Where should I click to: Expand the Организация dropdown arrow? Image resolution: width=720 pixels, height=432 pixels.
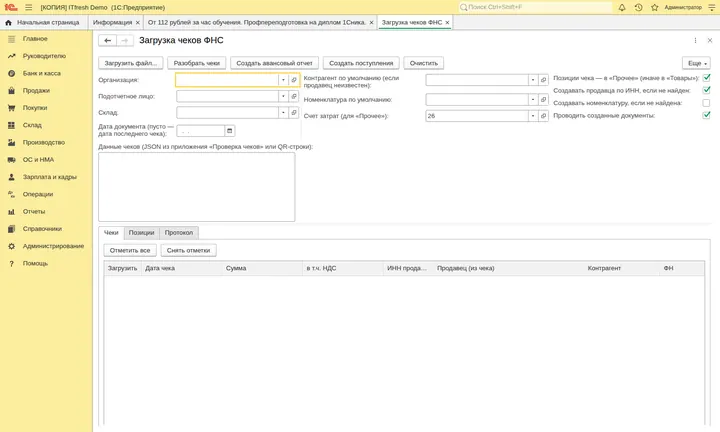click(x=283, y=80)
